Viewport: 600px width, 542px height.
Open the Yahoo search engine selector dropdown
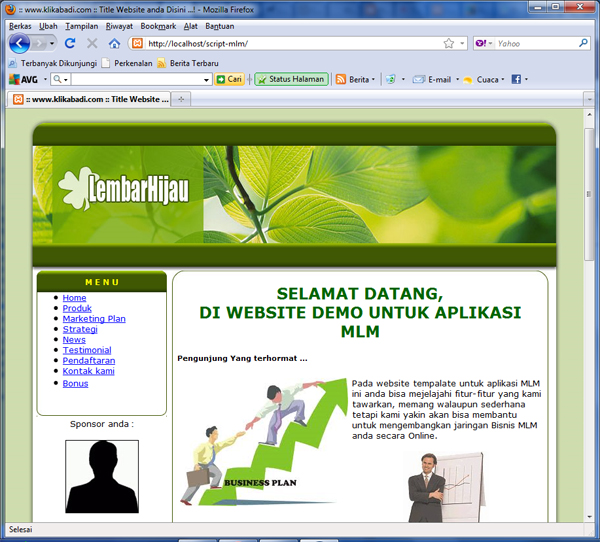[491, 44]
